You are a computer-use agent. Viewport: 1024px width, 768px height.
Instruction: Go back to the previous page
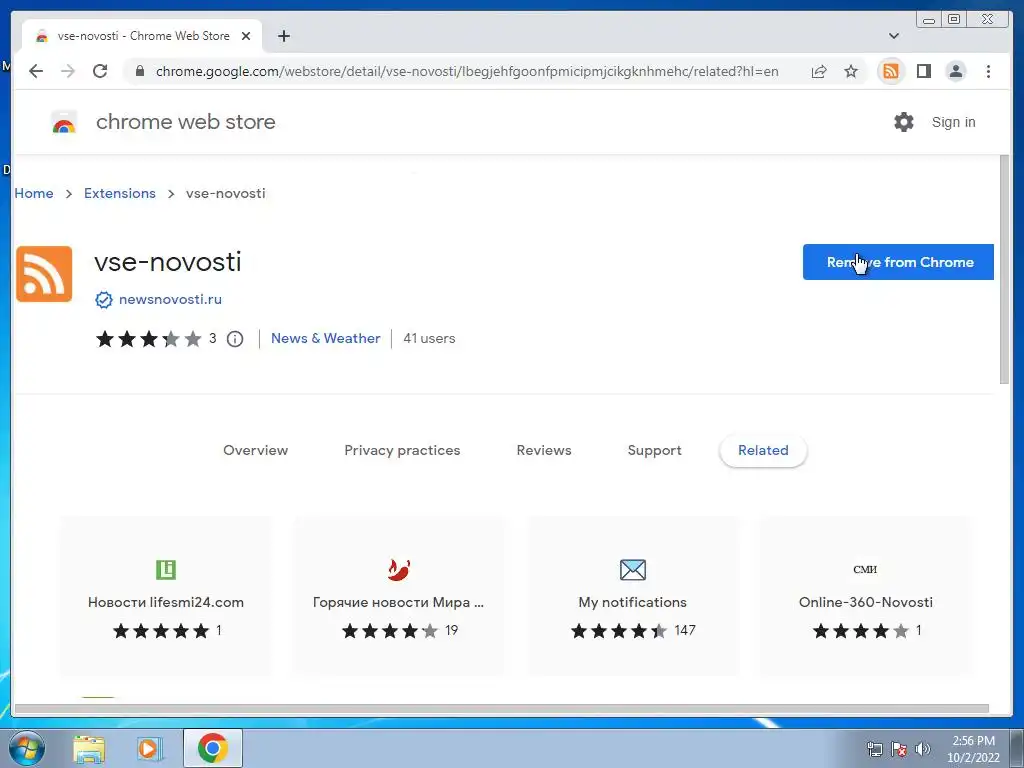pyautogui.click(x=36, y=71)
